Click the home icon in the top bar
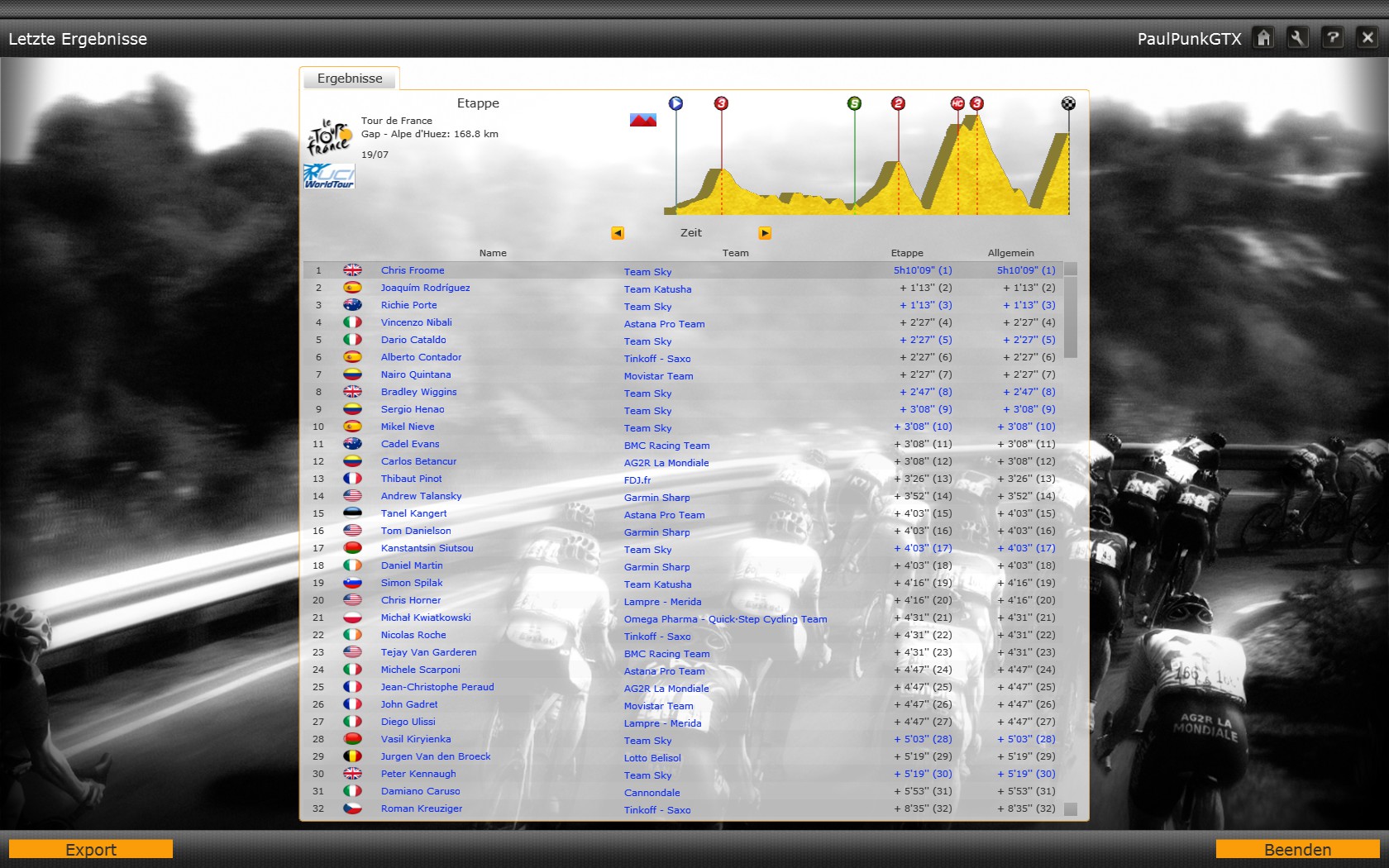Screen dimensions: 1389x868 [x=1263, y=38]
